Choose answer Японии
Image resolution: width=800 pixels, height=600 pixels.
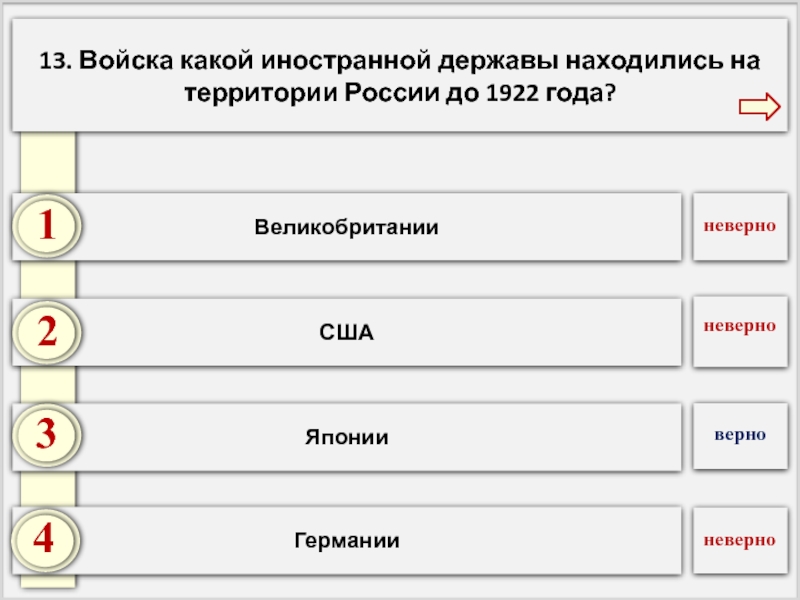tap(346, 437)
